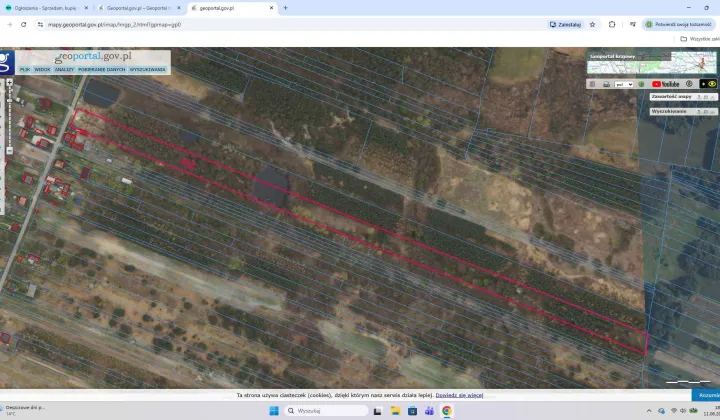The width and height of the screenshot is (720, 420).
Task: Click the network Wi-Fi tray icon
Action: 674,410
